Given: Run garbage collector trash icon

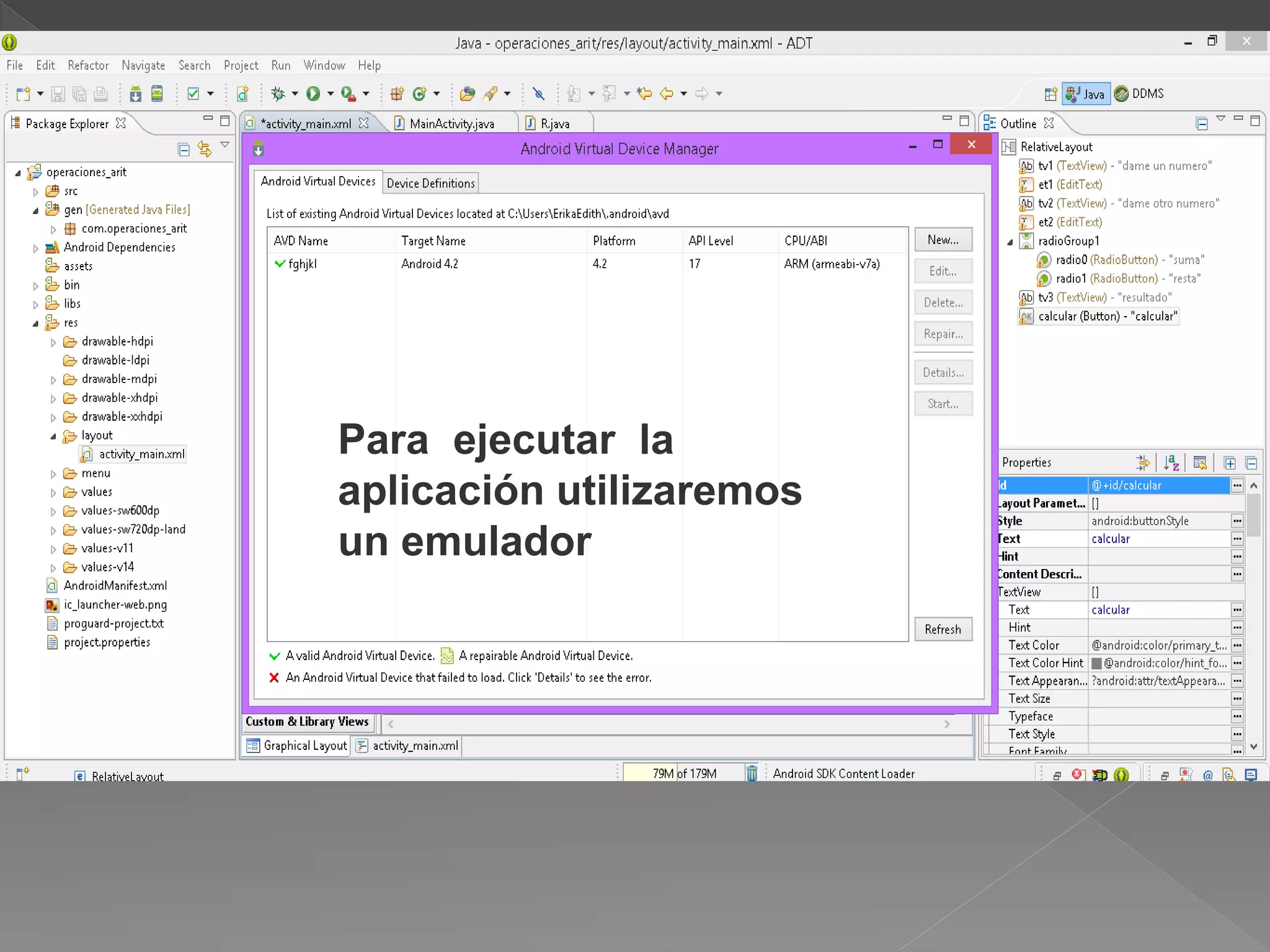Looking at the screenshot, I should click(752, 773).
